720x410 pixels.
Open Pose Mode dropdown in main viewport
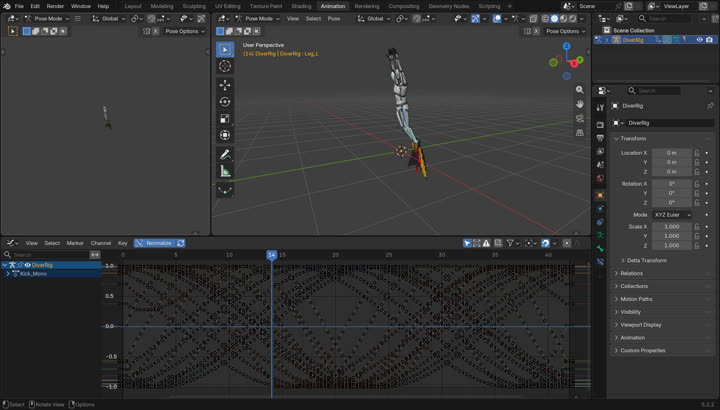(x=257, y=19)
